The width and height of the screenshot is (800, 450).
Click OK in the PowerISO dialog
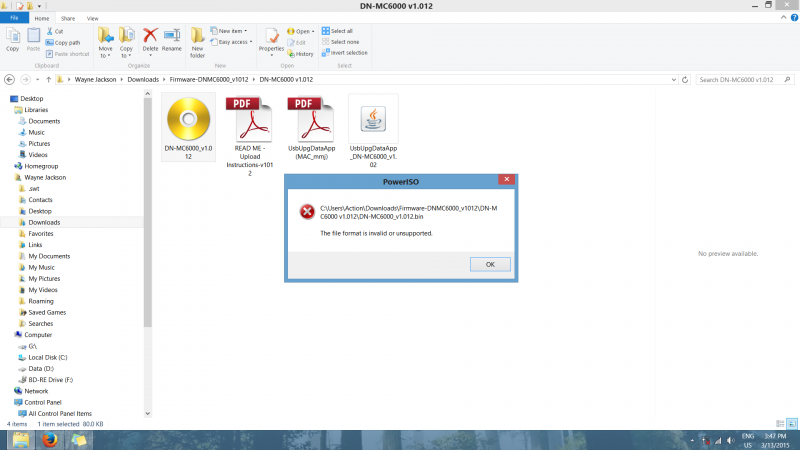490,264
